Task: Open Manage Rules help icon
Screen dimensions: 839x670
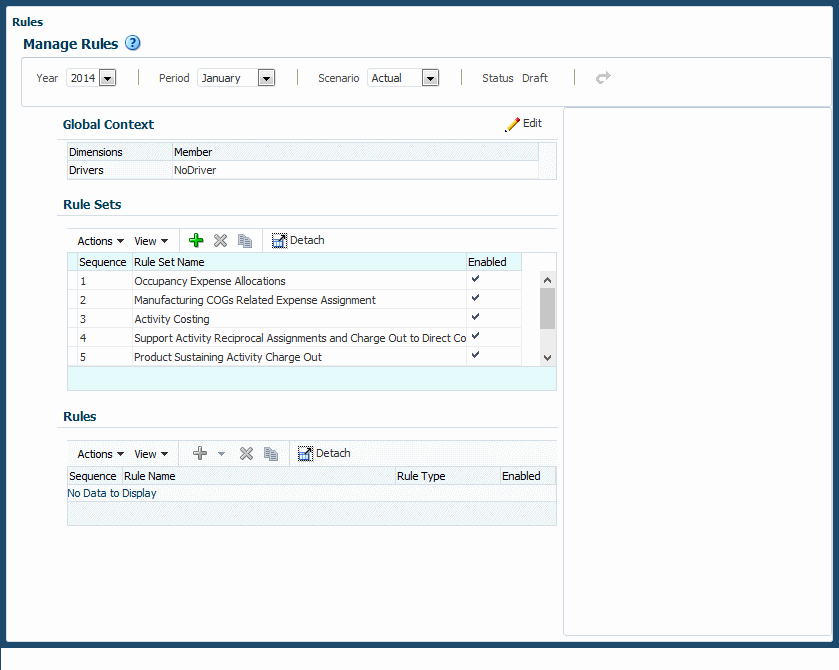Action: (133, 43)
